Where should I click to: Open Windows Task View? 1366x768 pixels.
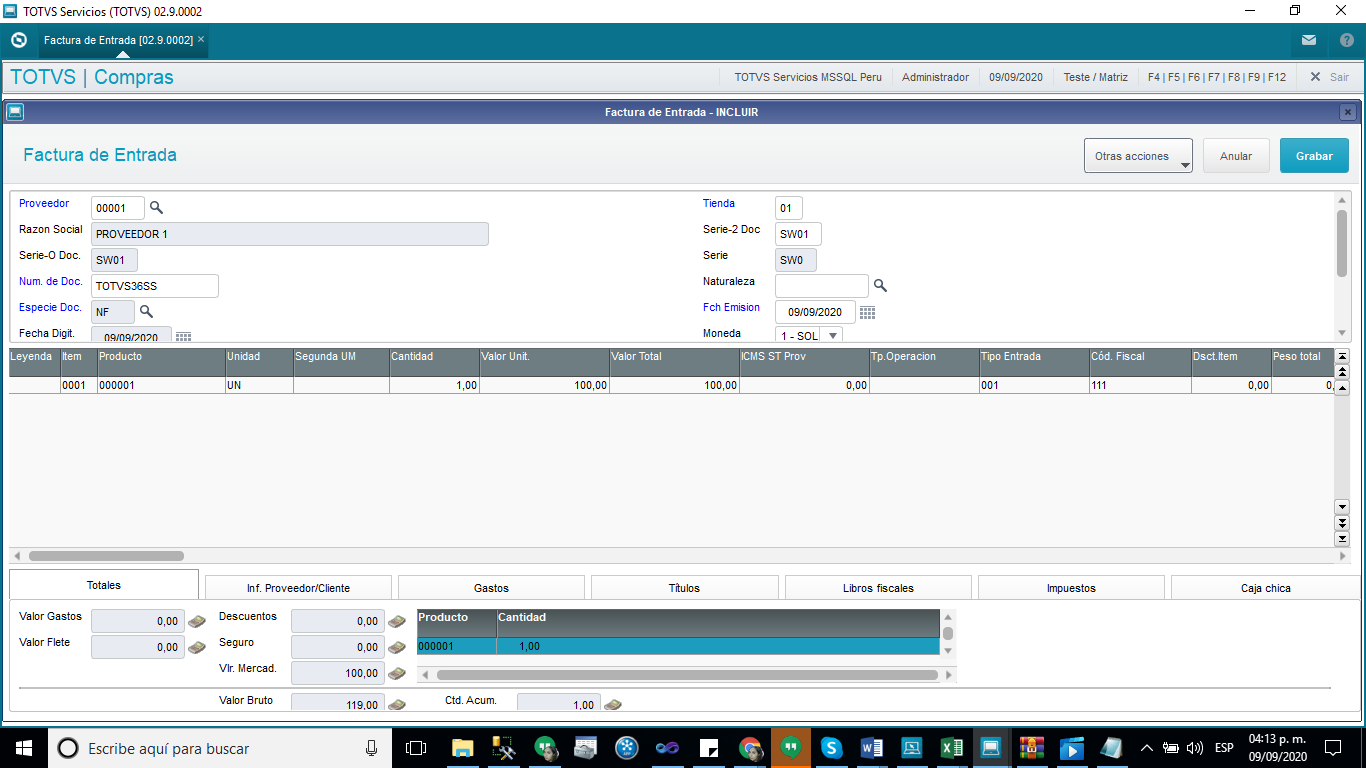point(416,748)
